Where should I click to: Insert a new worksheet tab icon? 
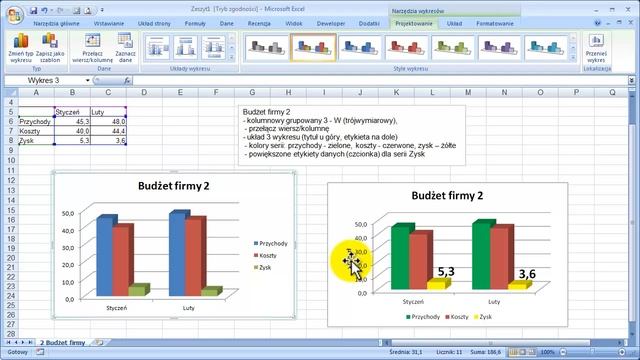(x=98, y=342)
